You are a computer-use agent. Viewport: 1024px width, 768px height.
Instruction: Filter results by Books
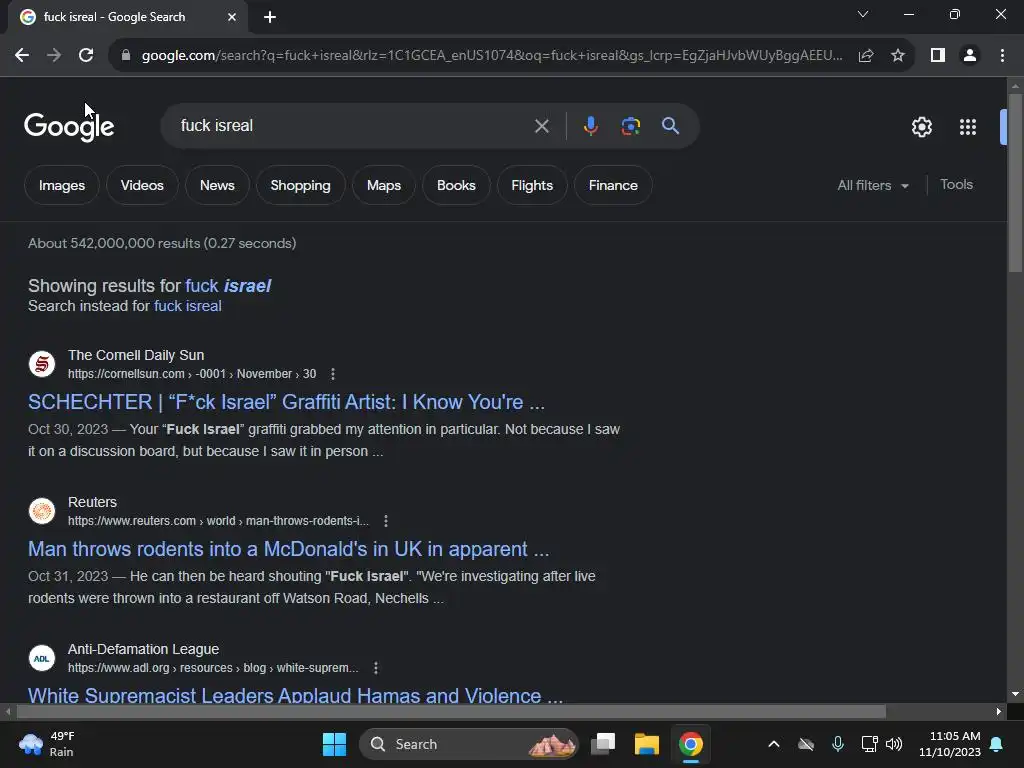click(x=456, y=185)
